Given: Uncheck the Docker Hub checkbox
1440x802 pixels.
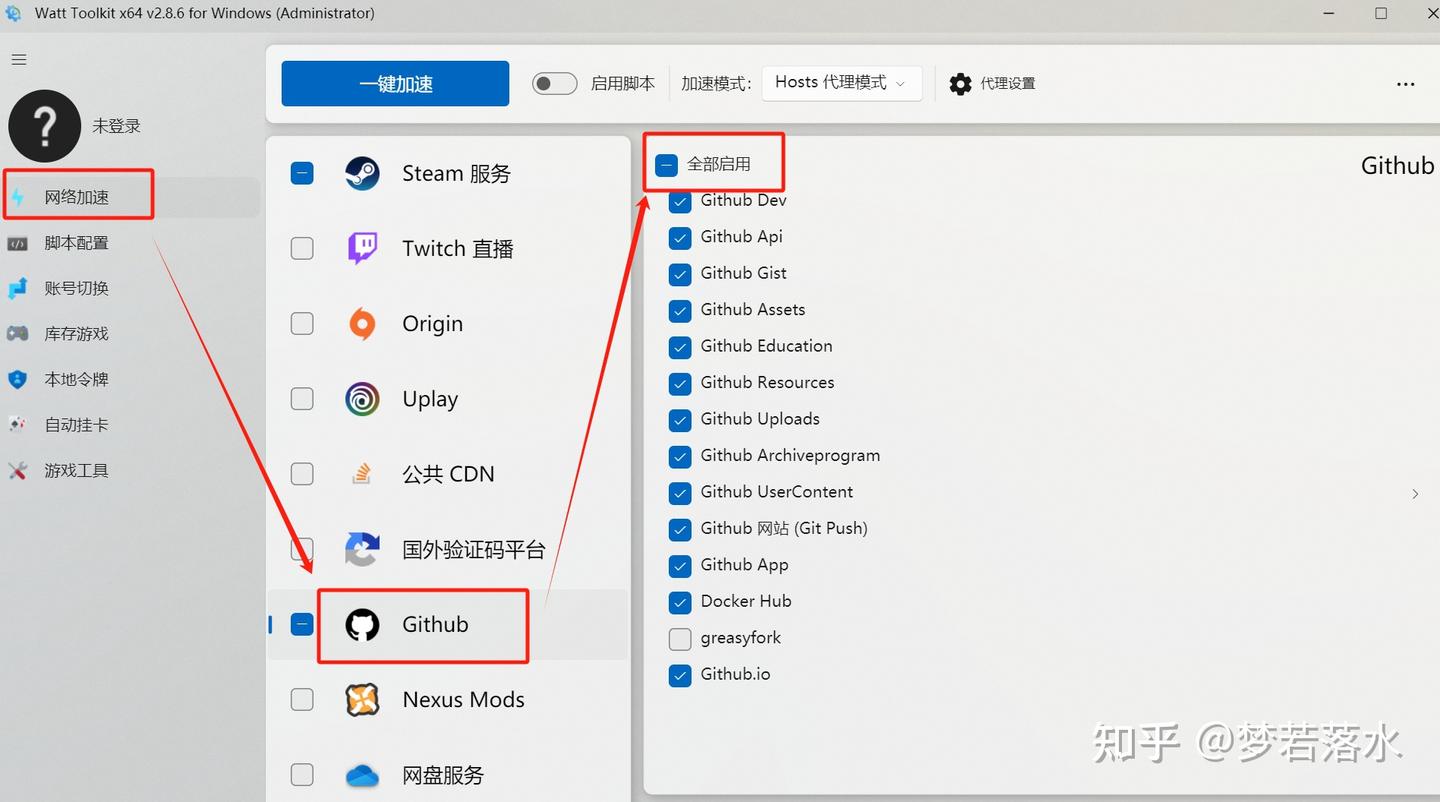Looking at the screenshot, I should (680, 602).
